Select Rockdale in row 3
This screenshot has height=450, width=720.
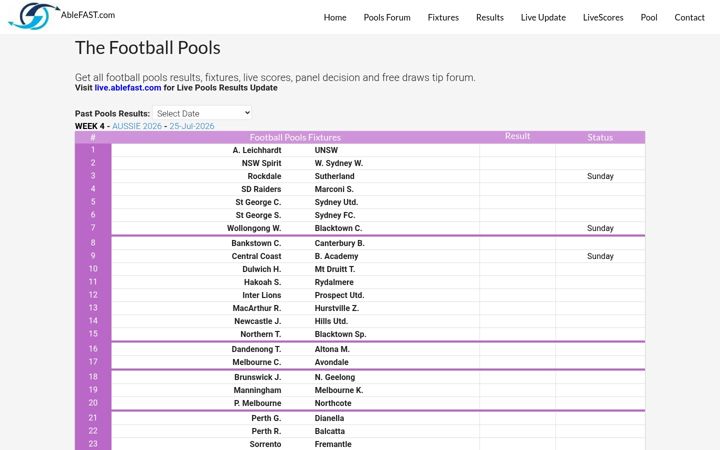point(264,176)
